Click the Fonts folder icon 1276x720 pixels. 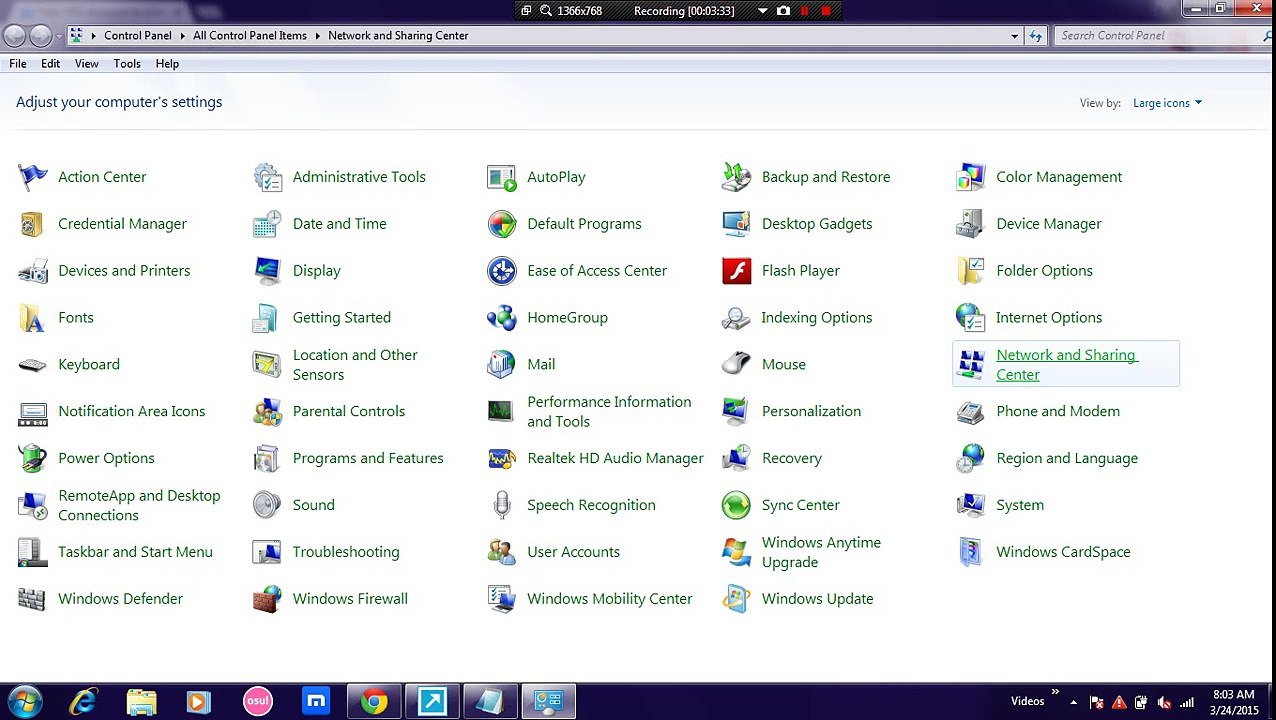(x=33, y=318)
